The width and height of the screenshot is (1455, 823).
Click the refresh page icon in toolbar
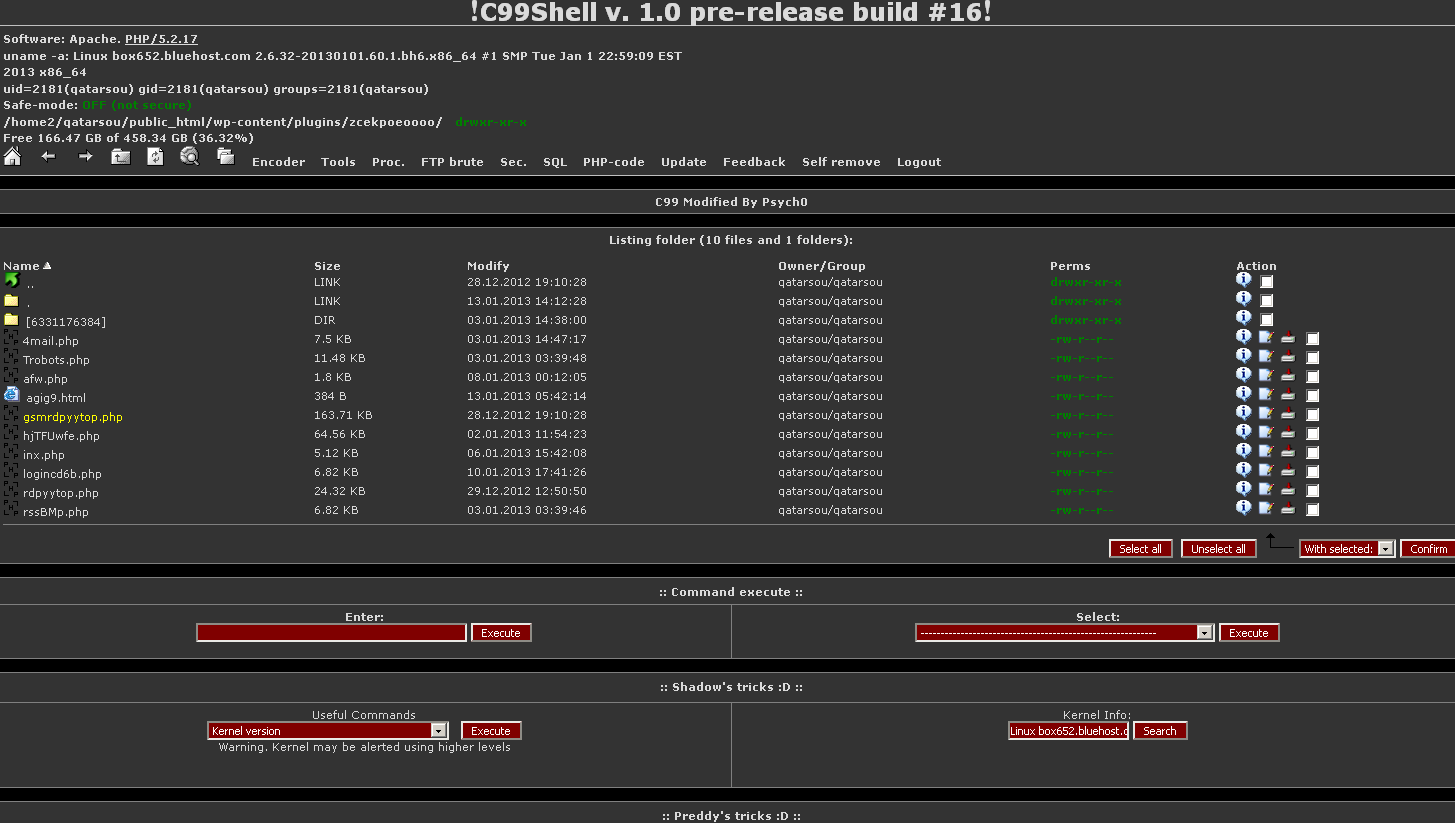(155, 156)
